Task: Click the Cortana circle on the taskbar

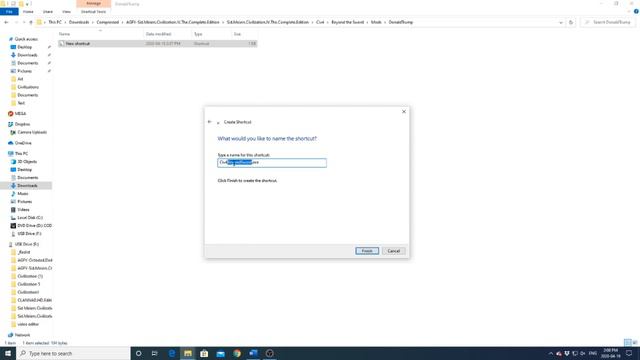Action: [x=138, y=353]
